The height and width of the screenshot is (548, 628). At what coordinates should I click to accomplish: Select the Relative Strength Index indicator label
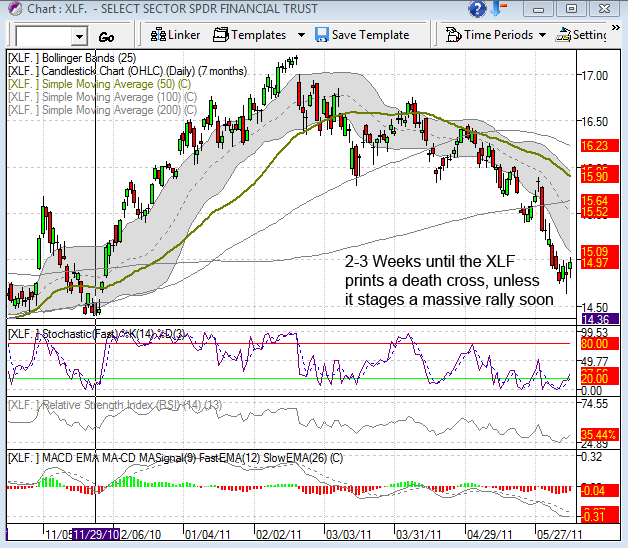(115, 405)
